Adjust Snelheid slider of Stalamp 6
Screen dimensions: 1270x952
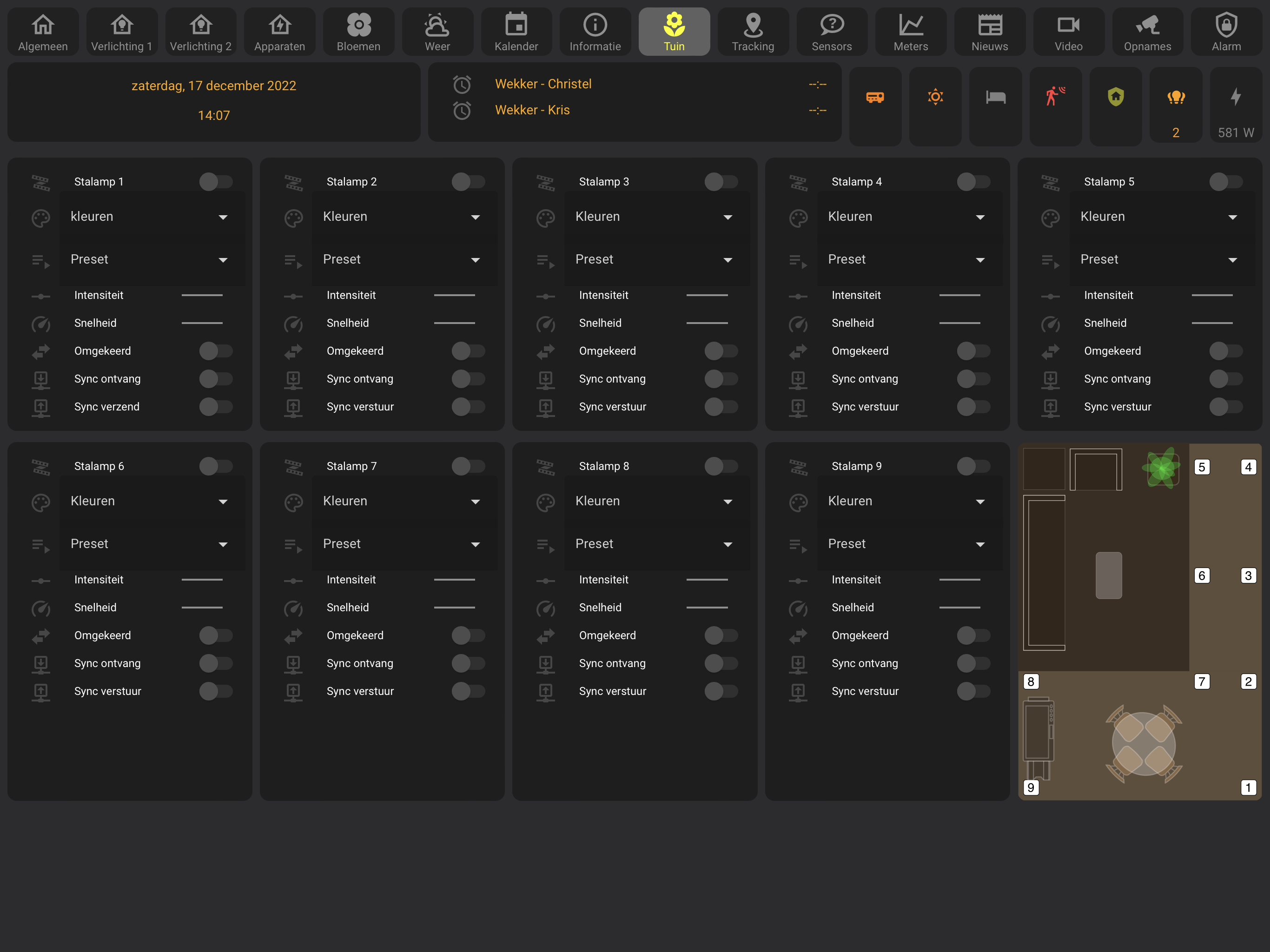click(x=202, y=608)
